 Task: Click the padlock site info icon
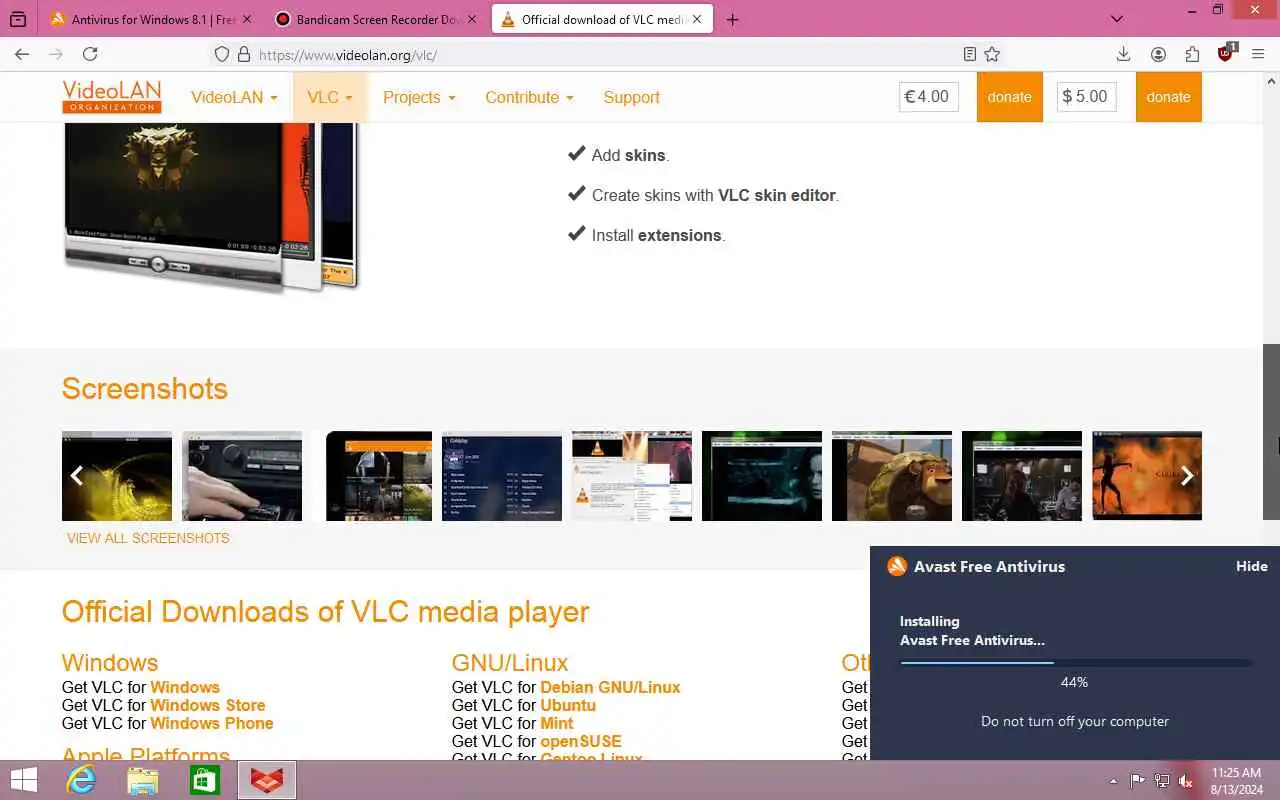[x=243, y=55]
